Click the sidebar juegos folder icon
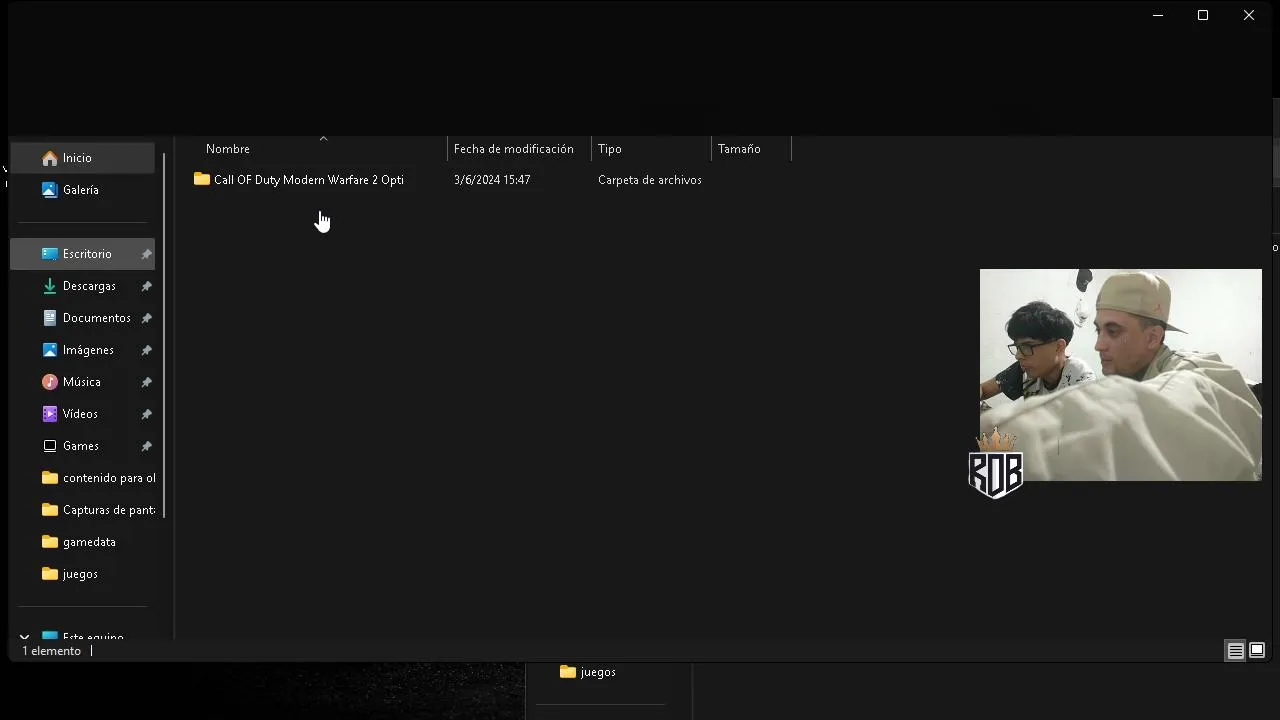The height and width of the screenshot is (720, 1280). pyautogui.click(x=50, y=574)
